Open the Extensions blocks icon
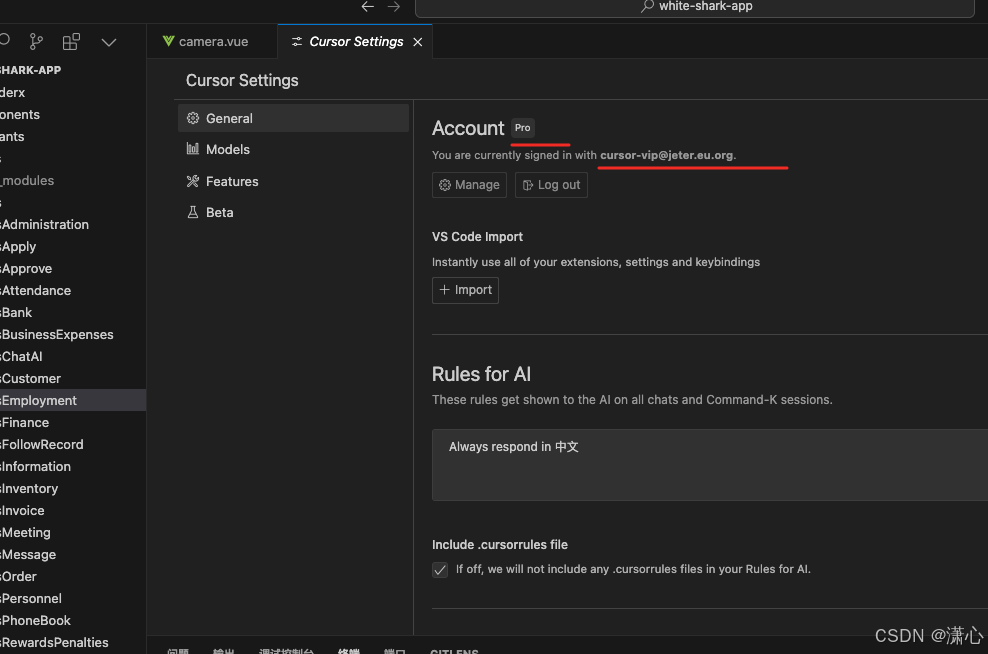988x654 pixels. point(71,42)
